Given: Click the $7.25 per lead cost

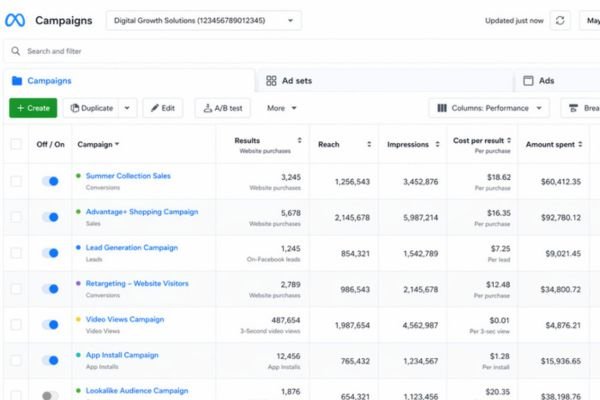Looking at the screenshot, I should coord(501,248).
